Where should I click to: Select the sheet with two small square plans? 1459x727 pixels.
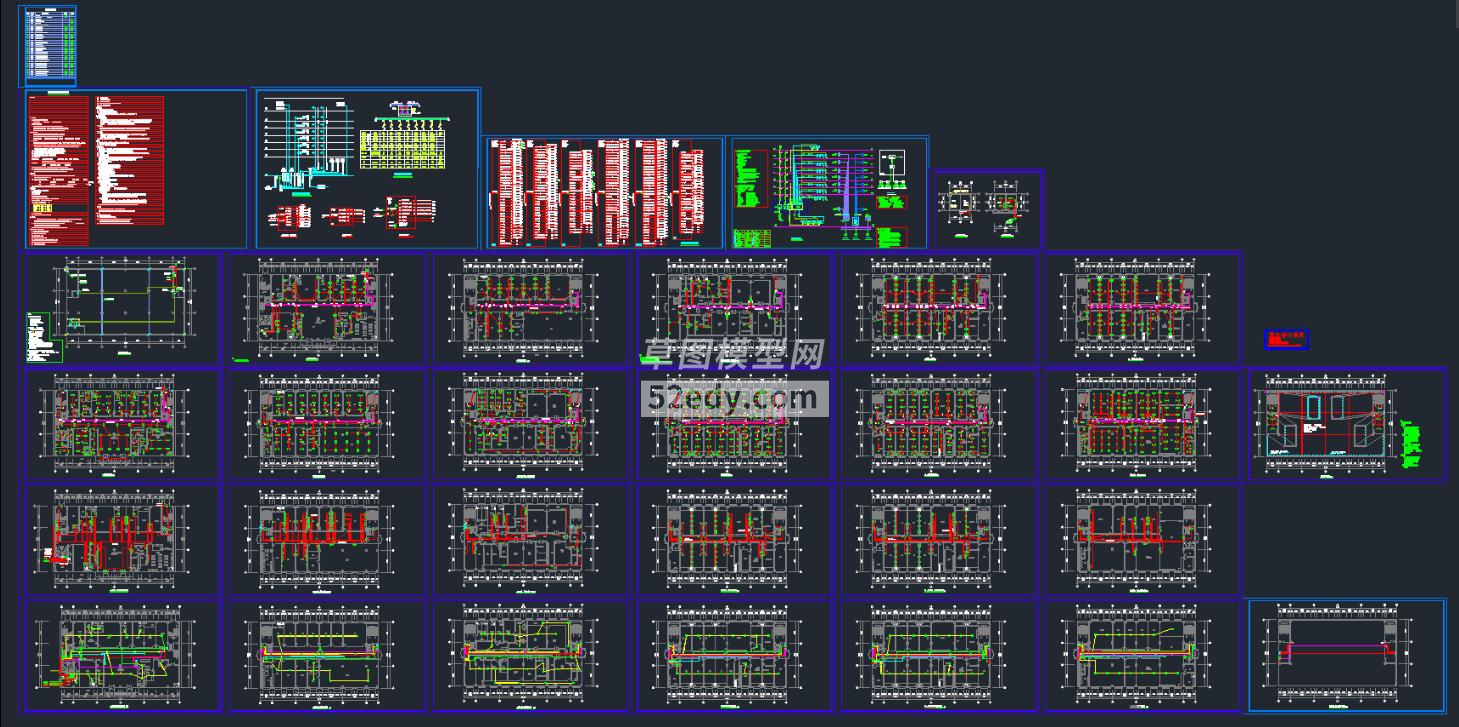pos(987,210)
